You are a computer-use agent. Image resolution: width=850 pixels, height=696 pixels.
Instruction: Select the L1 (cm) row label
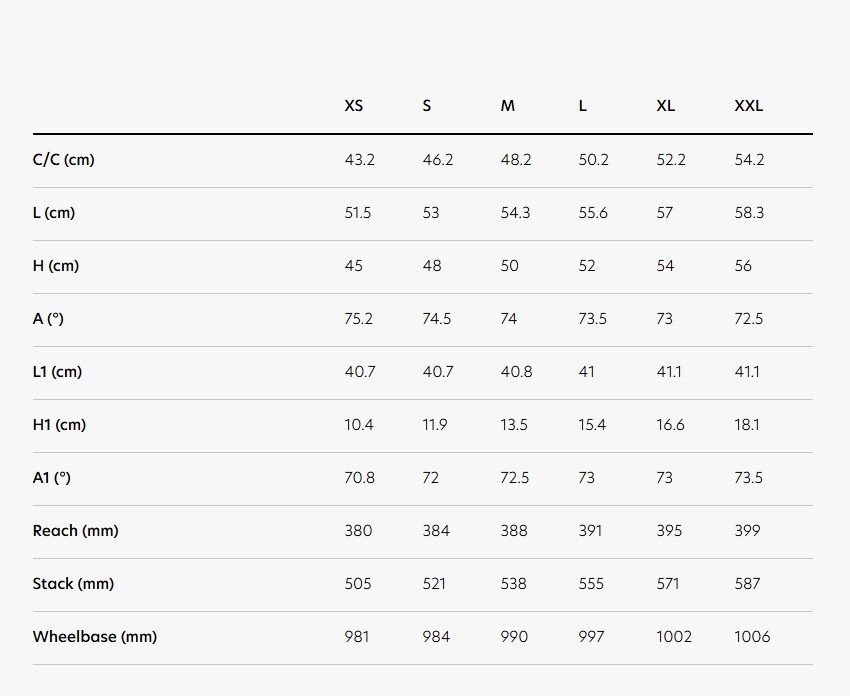(x=57, y=372)
